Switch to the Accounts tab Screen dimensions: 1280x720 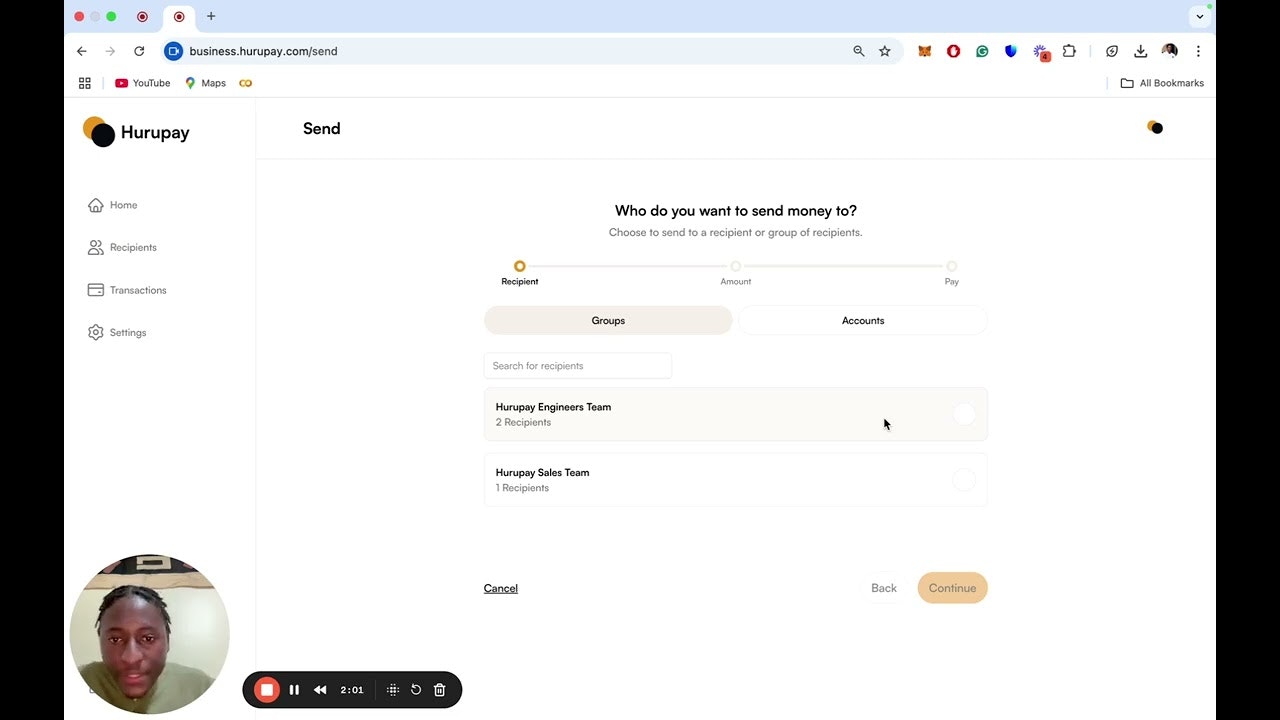863,321
